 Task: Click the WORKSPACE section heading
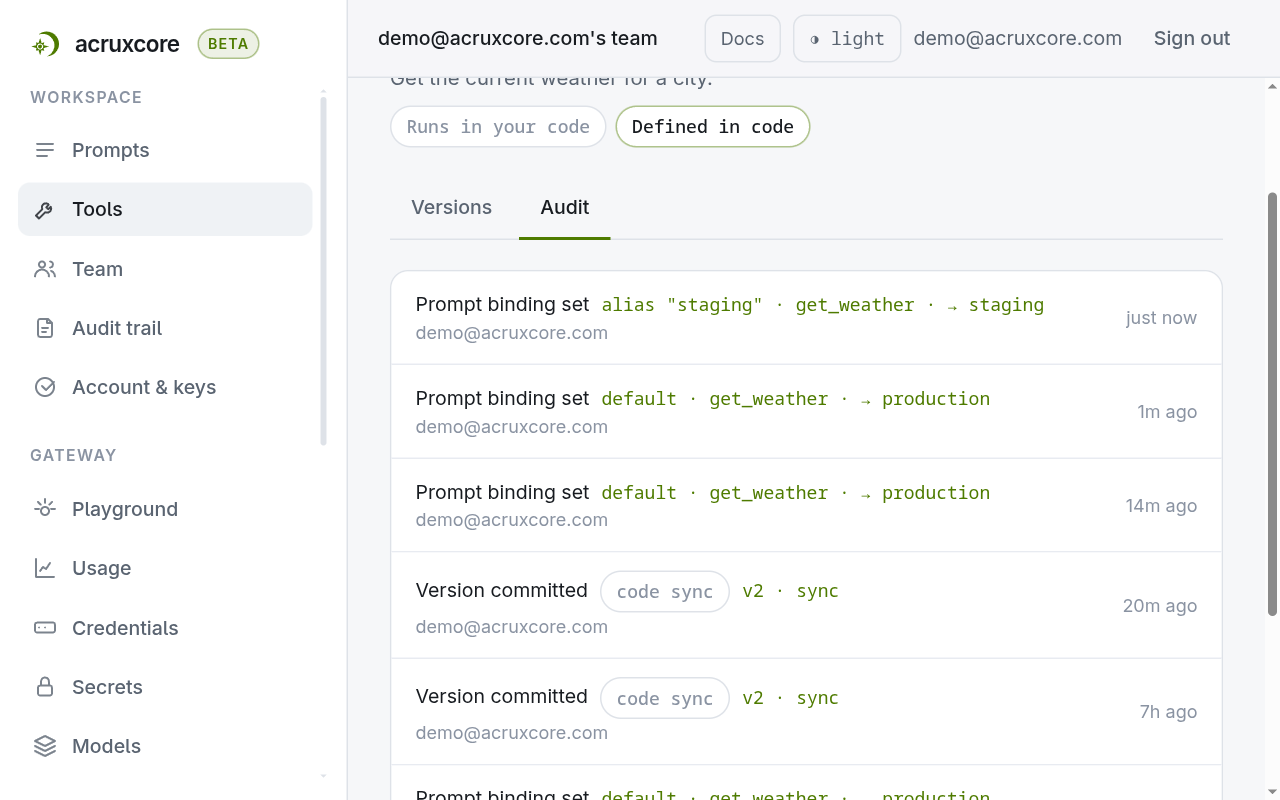click(86, 97)
